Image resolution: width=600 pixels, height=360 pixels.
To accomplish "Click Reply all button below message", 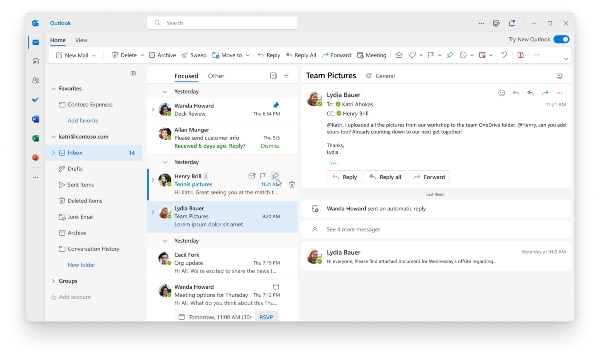I will coord(385,177).
